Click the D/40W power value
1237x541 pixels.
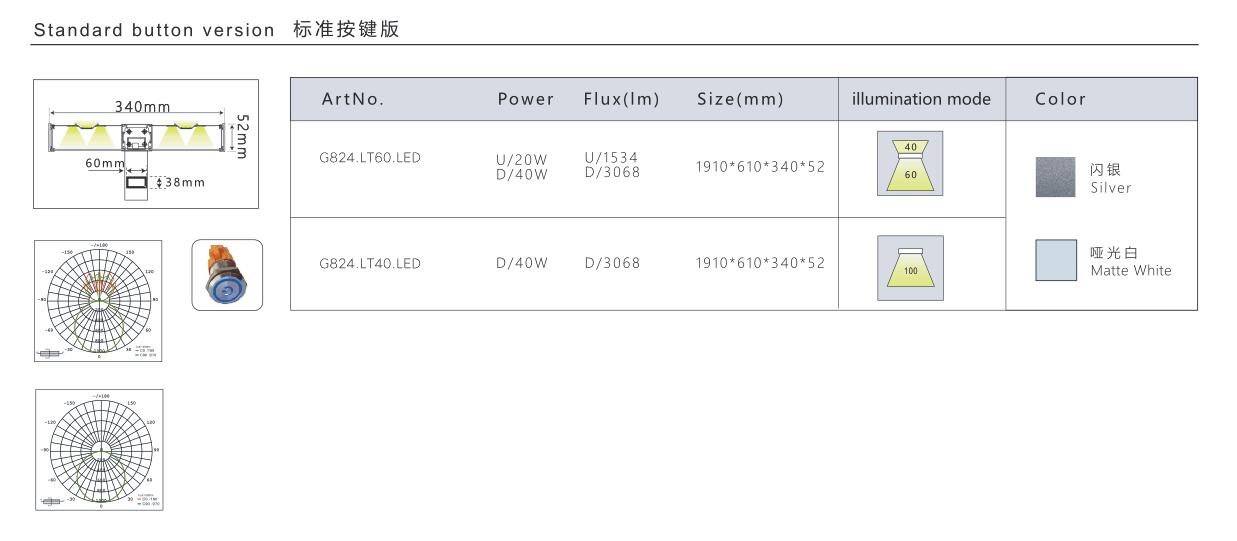click(522, 264)
